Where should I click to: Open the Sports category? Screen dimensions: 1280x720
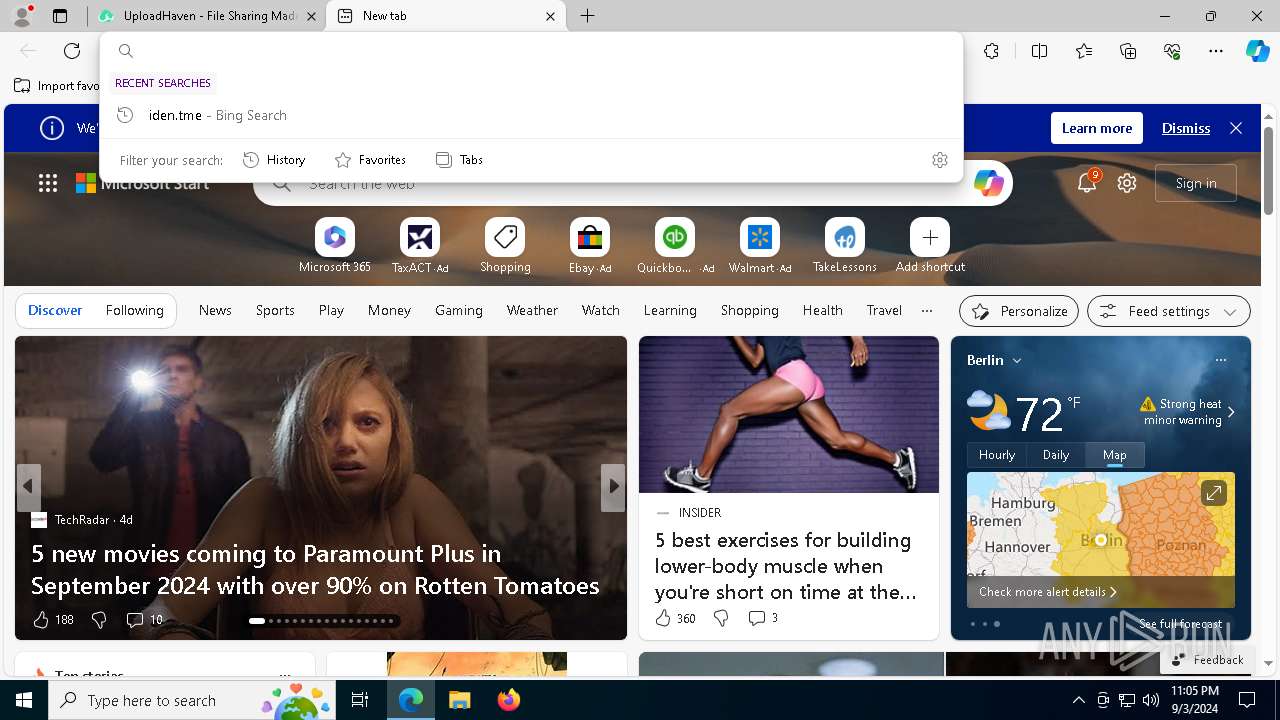coord(275,310)
